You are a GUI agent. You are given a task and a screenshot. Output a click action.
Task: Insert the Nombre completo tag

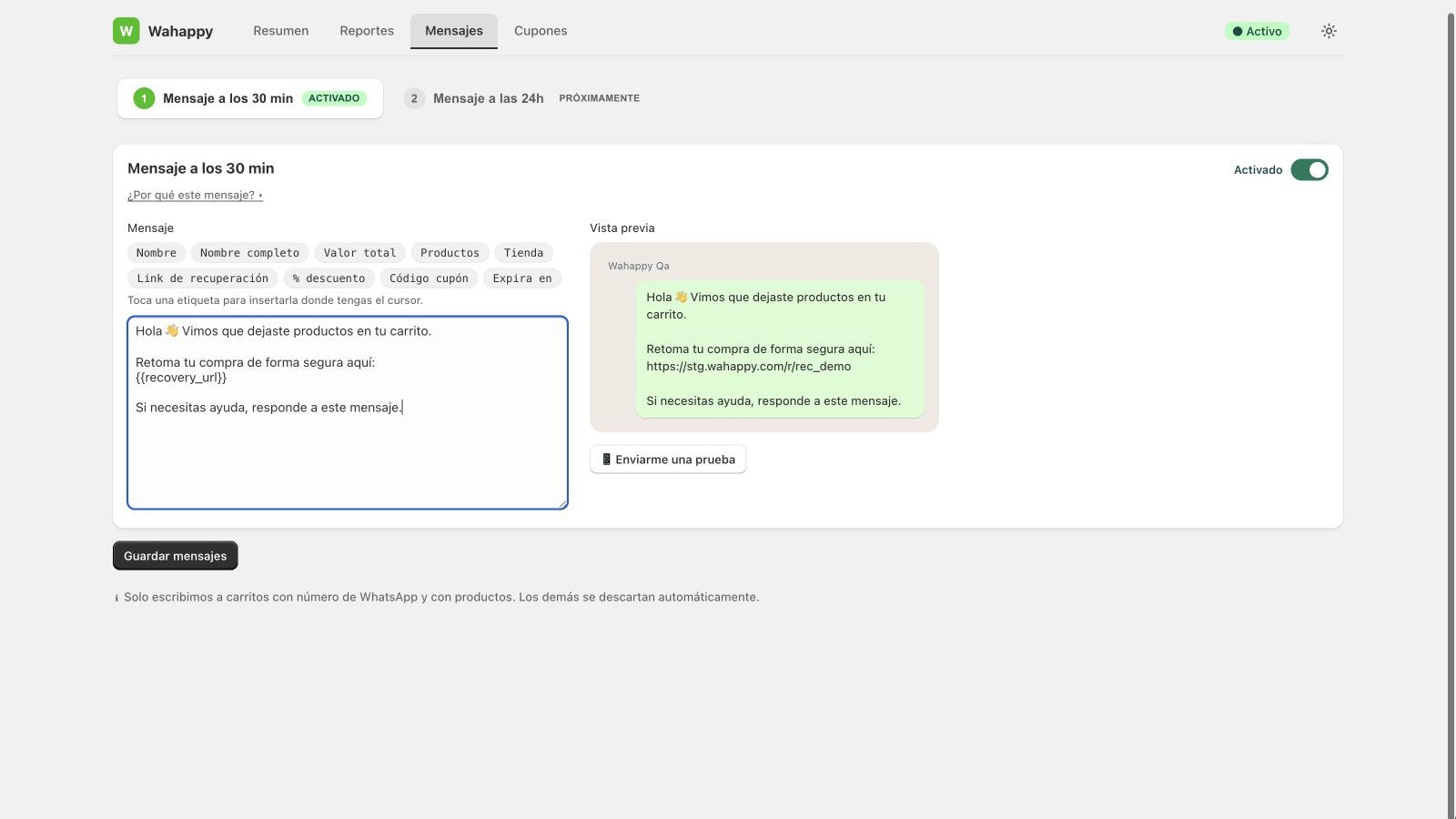coord(249,253)
